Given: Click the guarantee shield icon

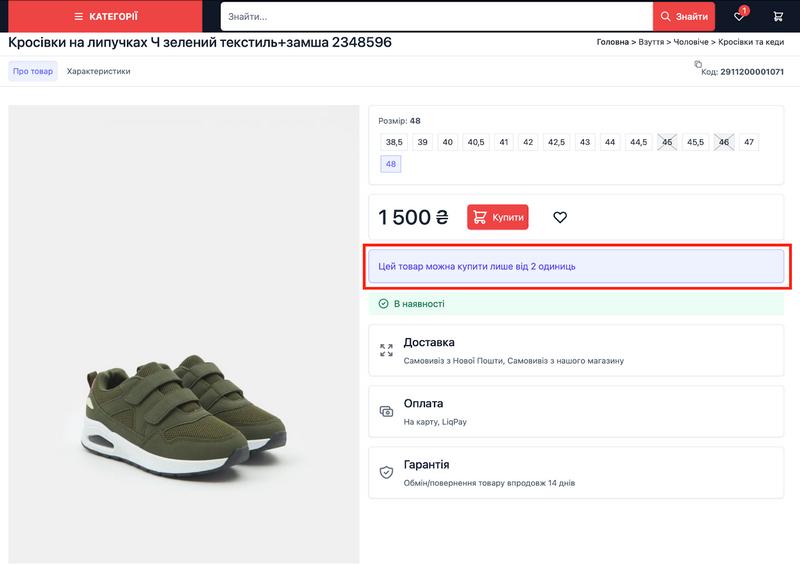Looking at the screenshot, I should [x=386, y=472].
